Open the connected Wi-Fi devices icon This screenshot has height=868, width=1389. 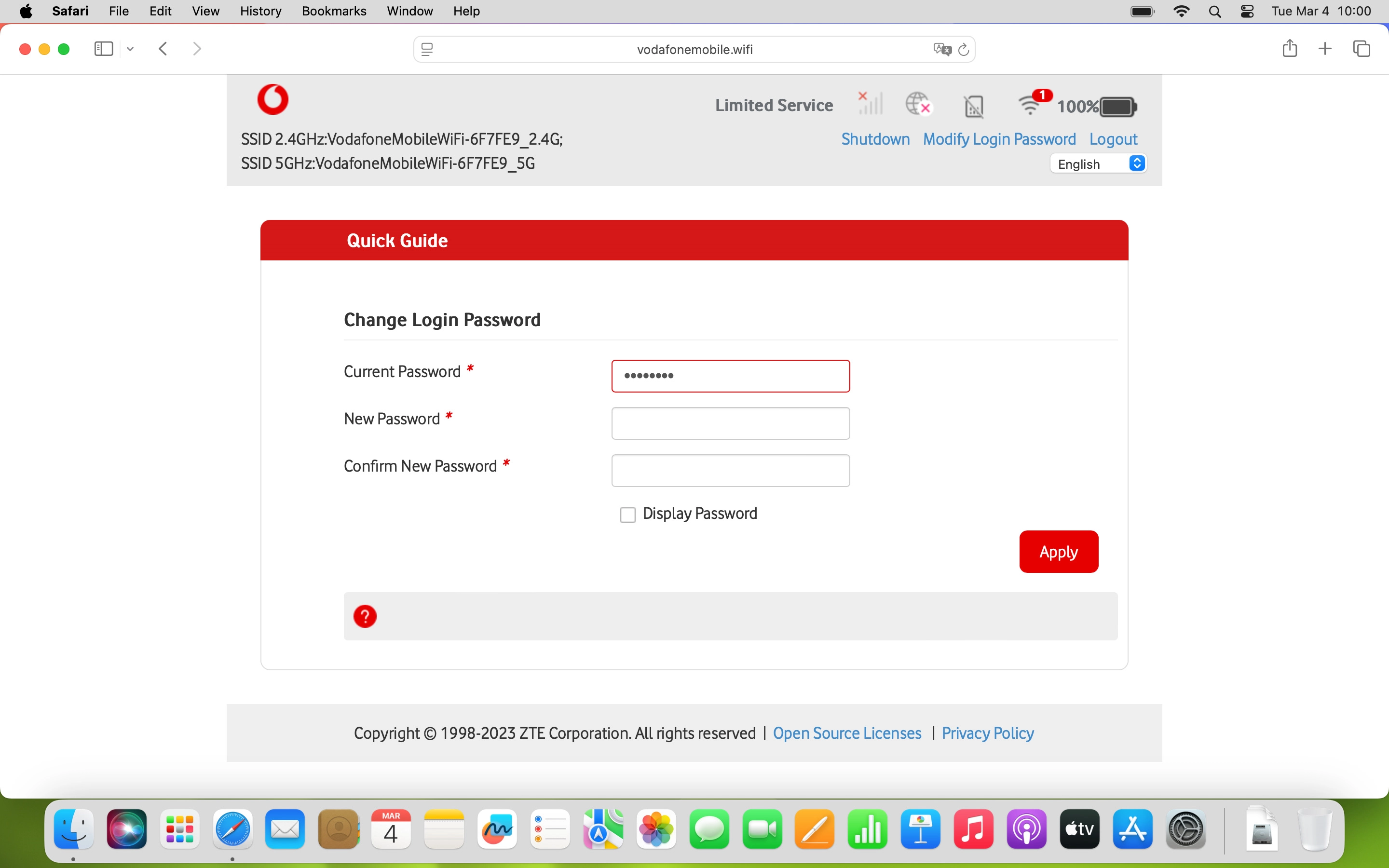pyautogui.click(x=1032, y=105)
